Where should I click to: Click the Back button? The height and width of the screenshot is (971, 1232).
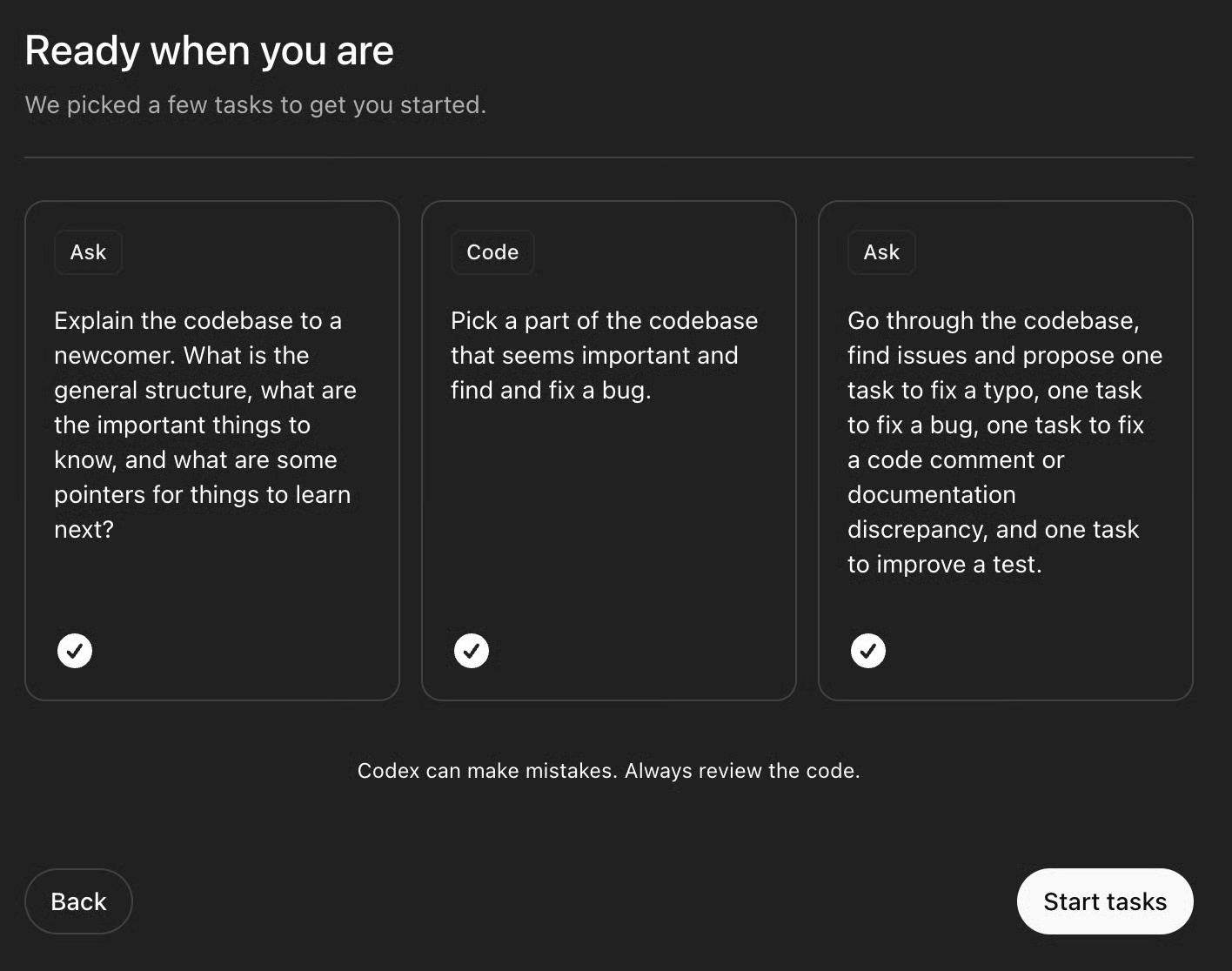click(x=78, y=901)
